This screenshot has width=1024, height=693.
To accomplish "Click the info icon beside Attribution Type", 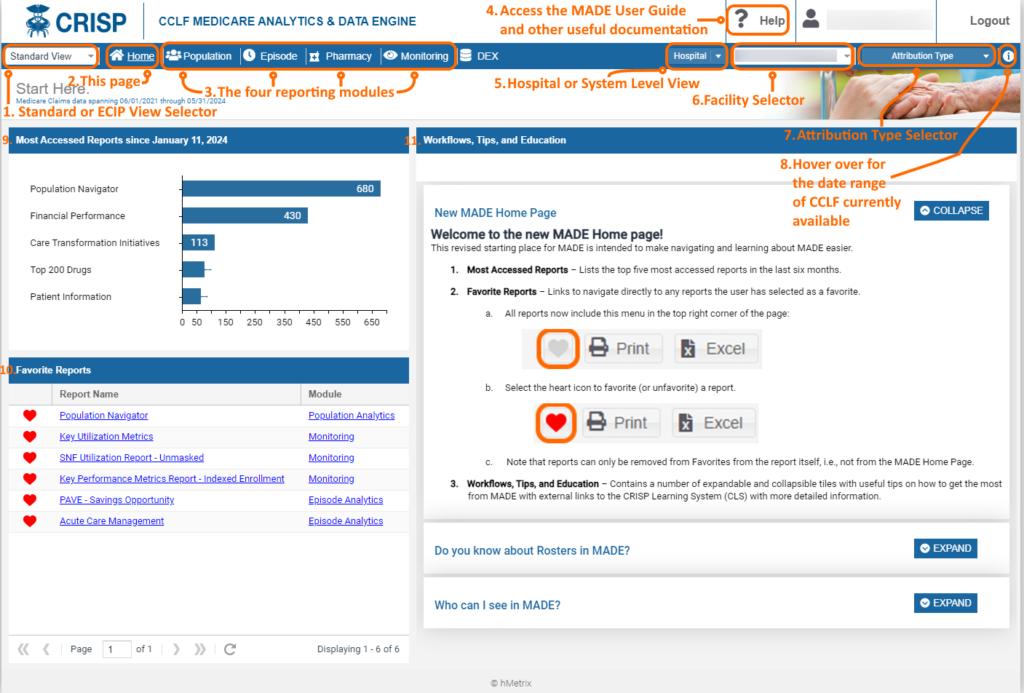I will (x=1007, y=56).
